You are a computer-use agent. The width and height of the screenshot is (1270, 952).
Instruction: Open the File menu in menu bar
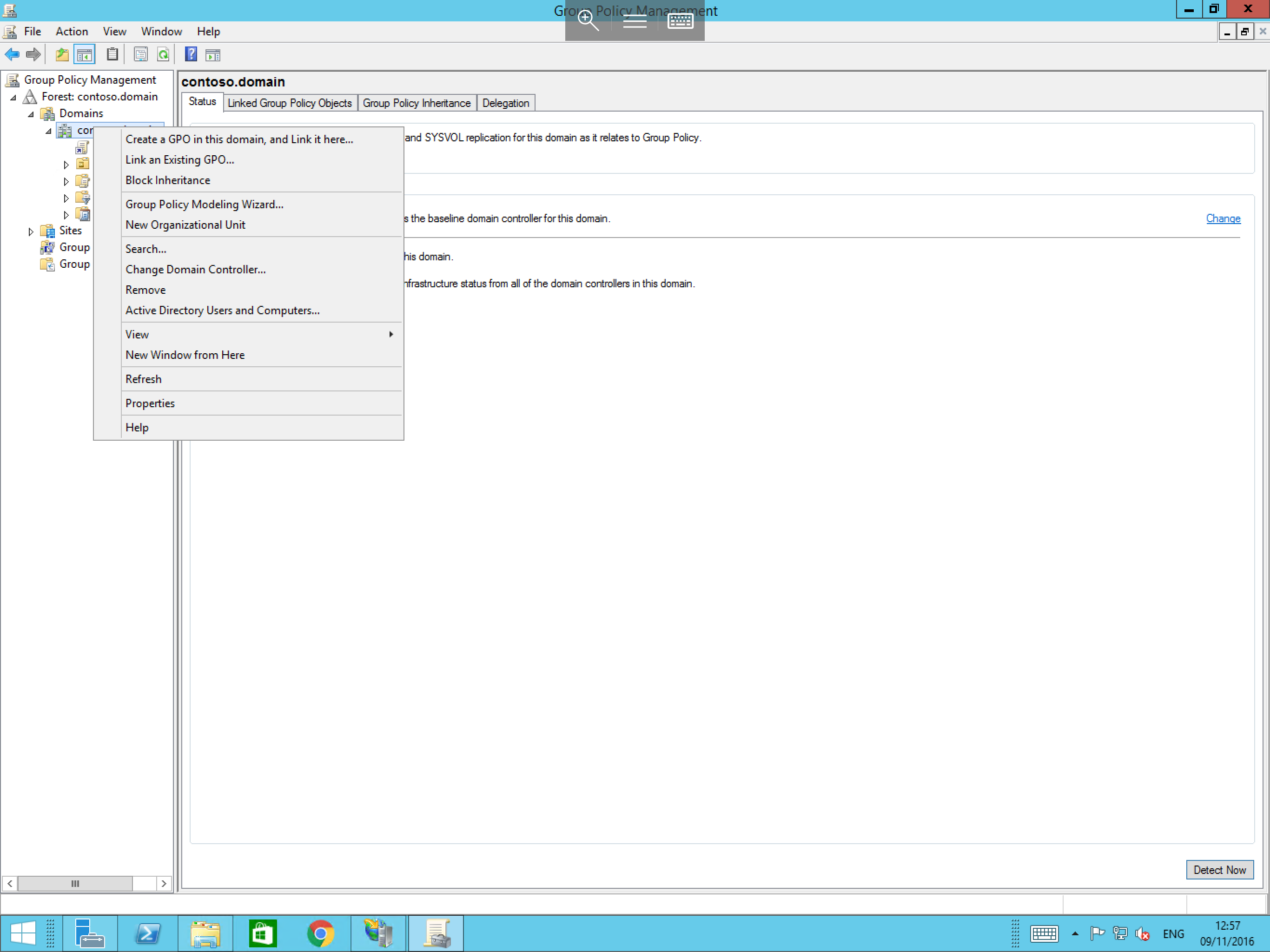coord(32,32)
